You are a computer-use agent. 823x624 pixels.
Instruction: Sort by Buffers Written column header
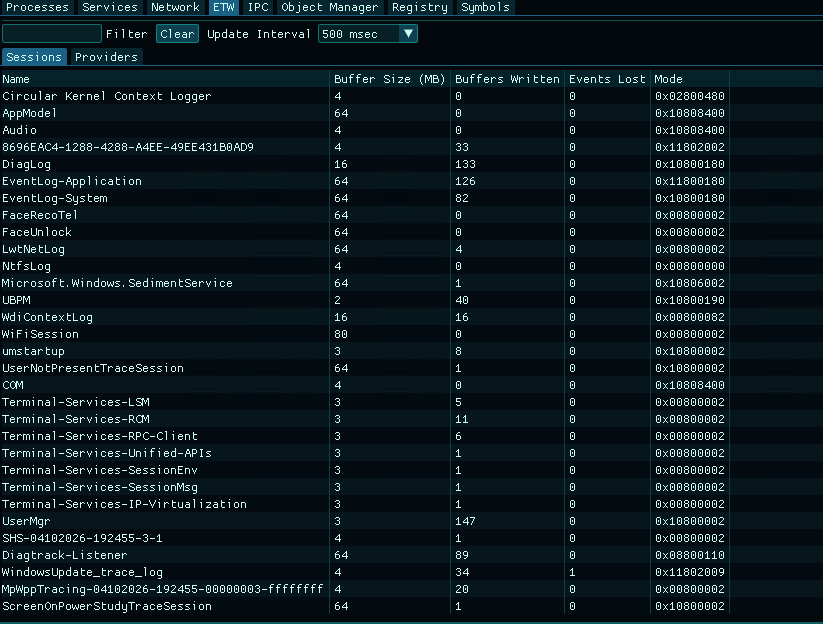coord(507,79)
